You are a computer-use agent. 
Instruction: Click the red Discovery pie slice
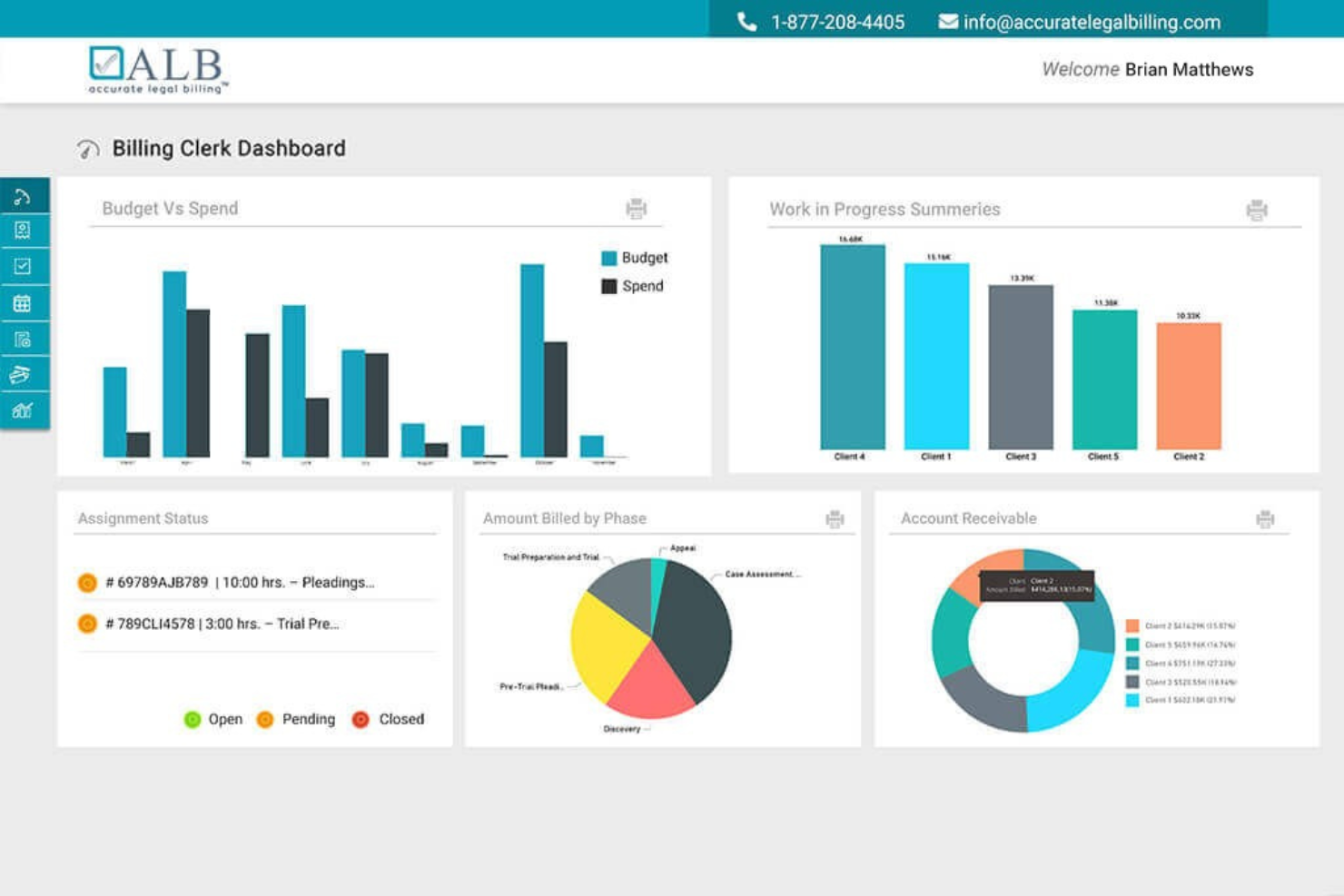[651, 685]
